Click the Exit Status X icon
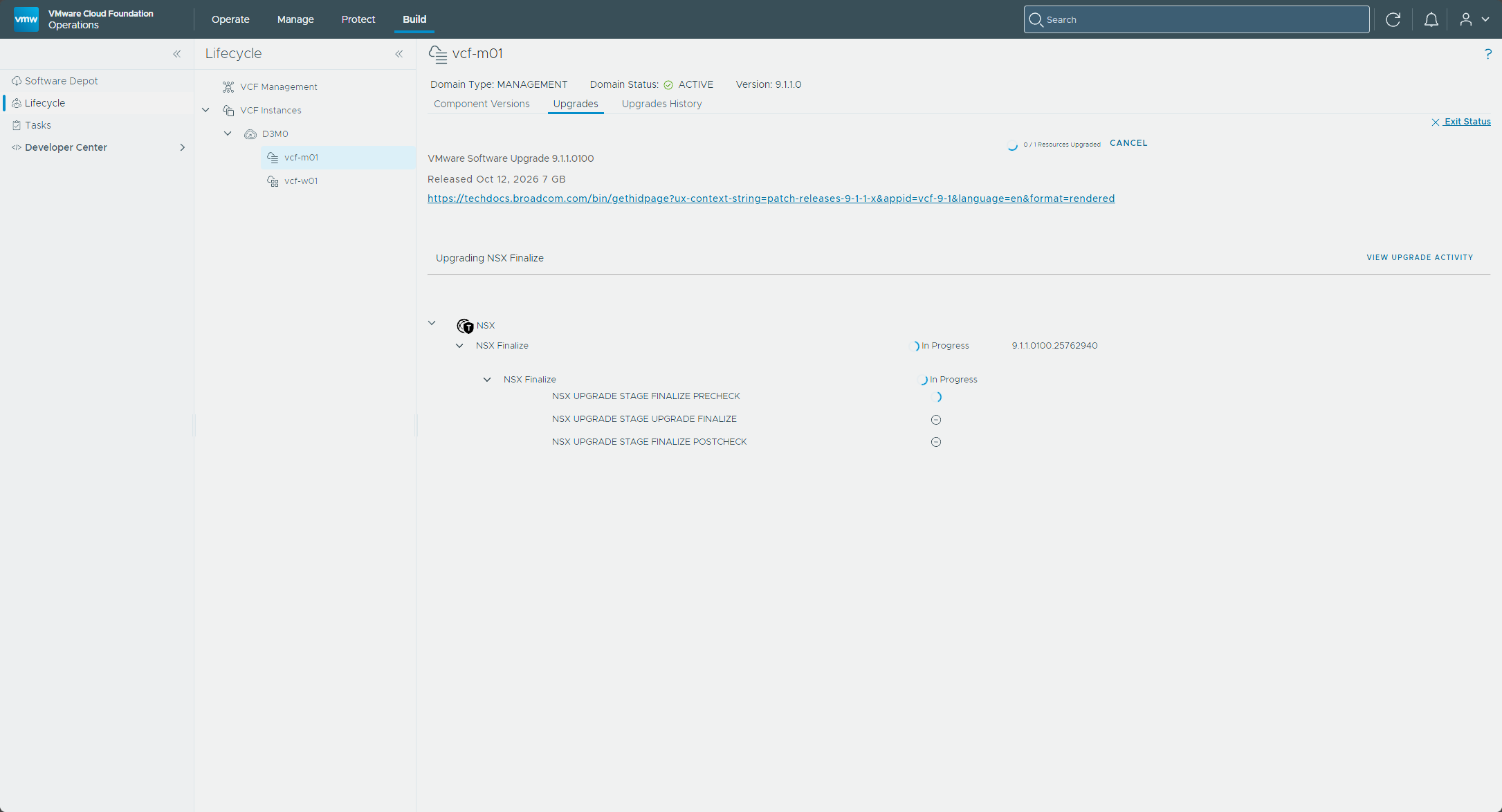Image resolution: width=1502 pixels, height=812 pixels. [x=1436, y=122]
